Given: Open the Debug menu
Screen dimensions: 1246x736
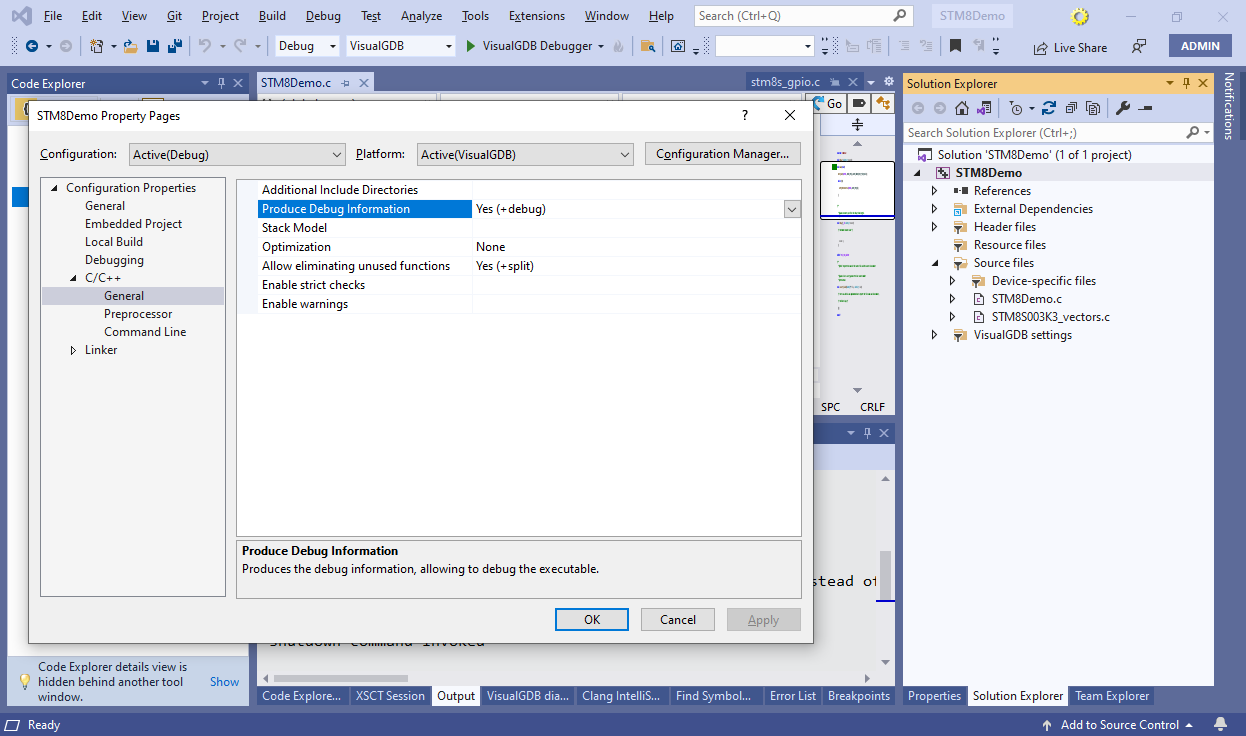Looking at the screenshot, I should (x=323, y=16).
